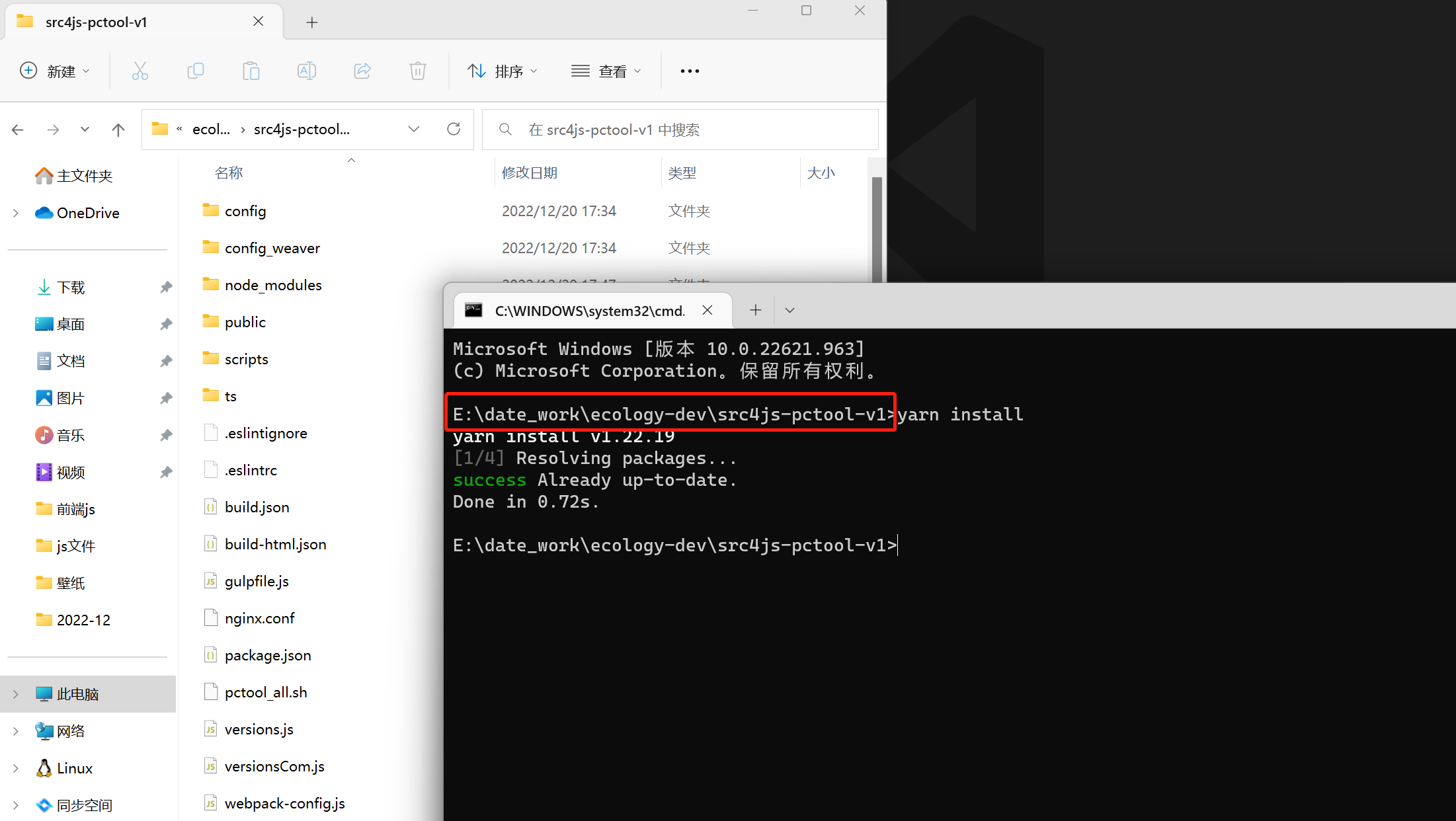The width and height of the screenshot is (1456, 821).
Task: Unpin 桌面 using its pin icon
Action: [x=166, y=325]
